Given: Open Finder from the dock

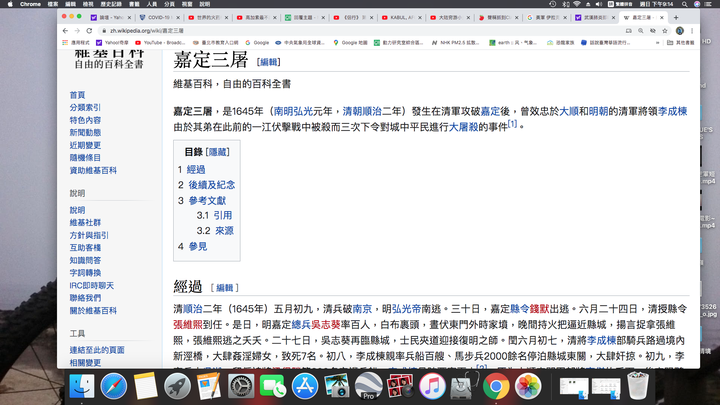Looking at the screenshot, I should [x=82, y=386].
